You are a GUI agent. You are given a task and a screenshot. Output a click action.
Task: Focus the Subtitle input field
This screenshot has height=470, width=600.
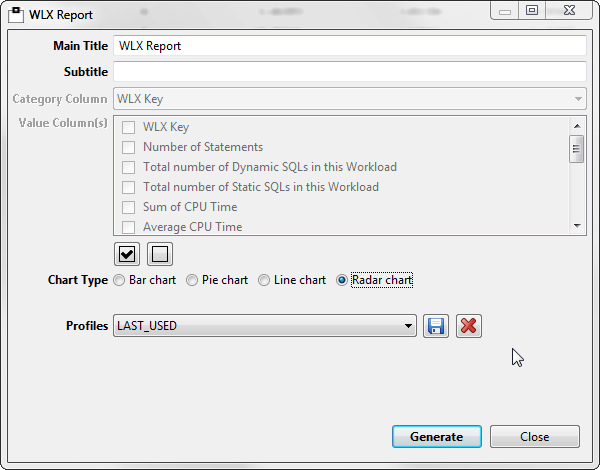point(348,72)
